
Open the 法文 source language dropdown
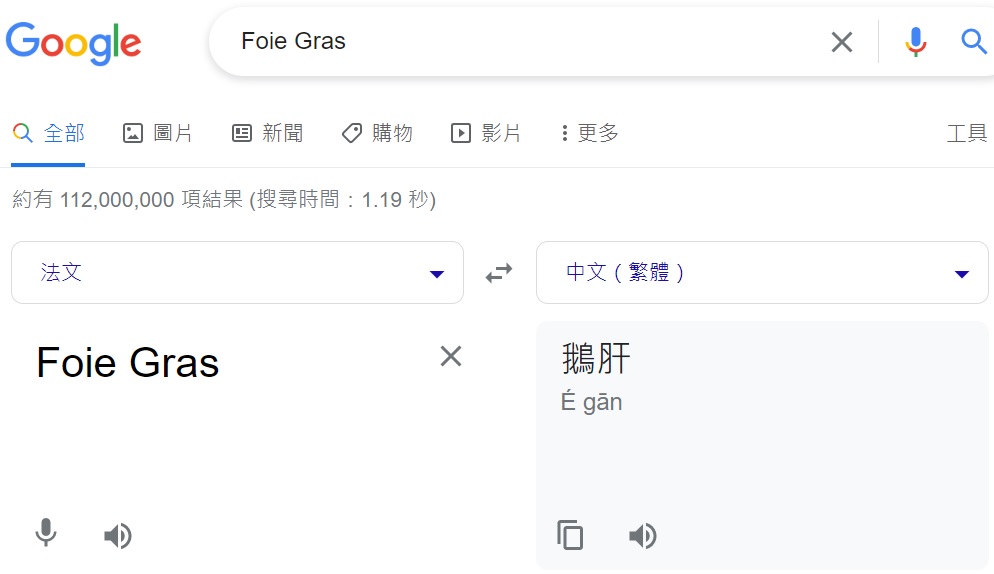[x=237, y=273]
